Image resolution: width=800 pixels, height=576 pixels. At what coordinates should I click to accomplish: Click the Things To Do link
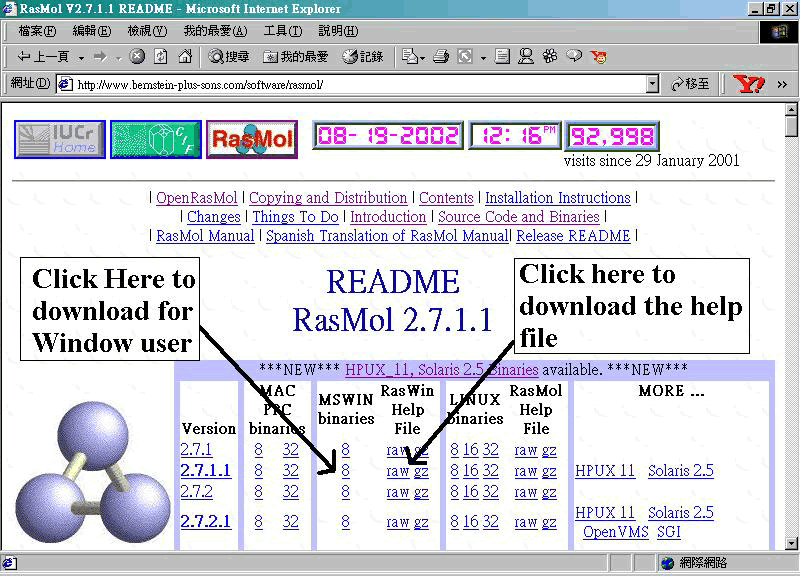[295, 217]
